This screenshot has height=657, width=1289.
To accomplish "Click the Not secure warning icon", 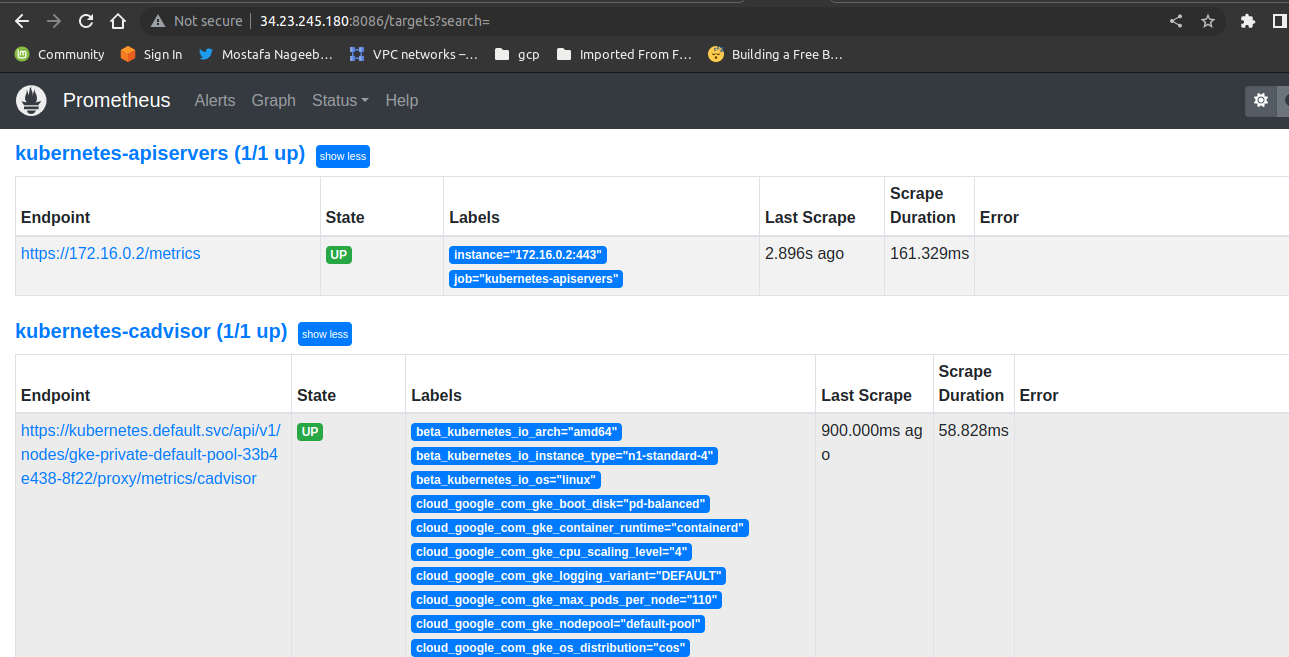I will point(158,20).
